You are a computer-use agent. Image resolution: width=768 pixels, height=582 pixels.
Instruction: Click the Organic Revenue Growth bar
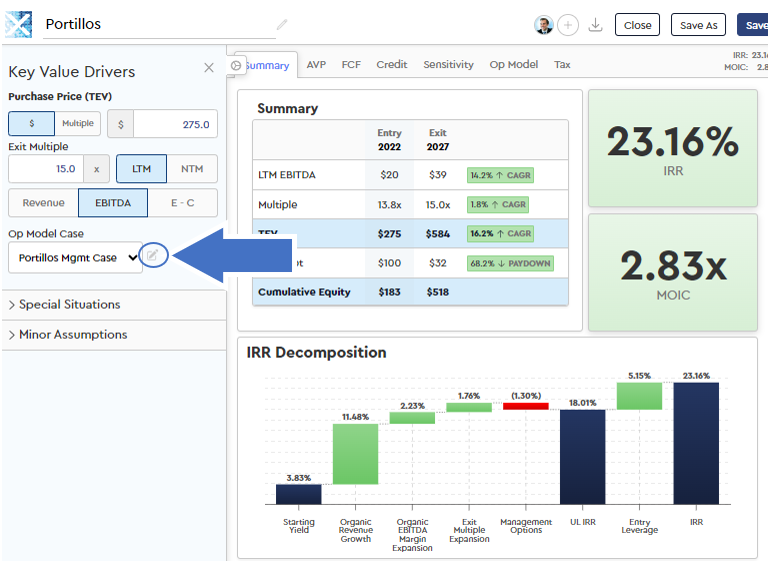pyautogui.click(x=356, y=454)
